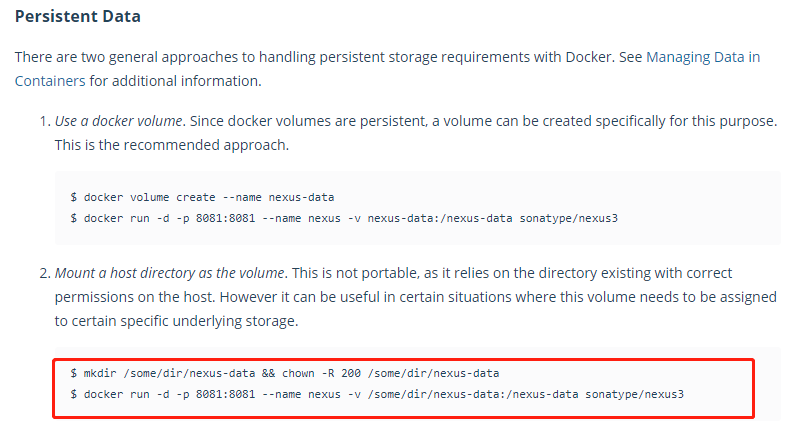Click the Persistent Data heading

(78, 17)
